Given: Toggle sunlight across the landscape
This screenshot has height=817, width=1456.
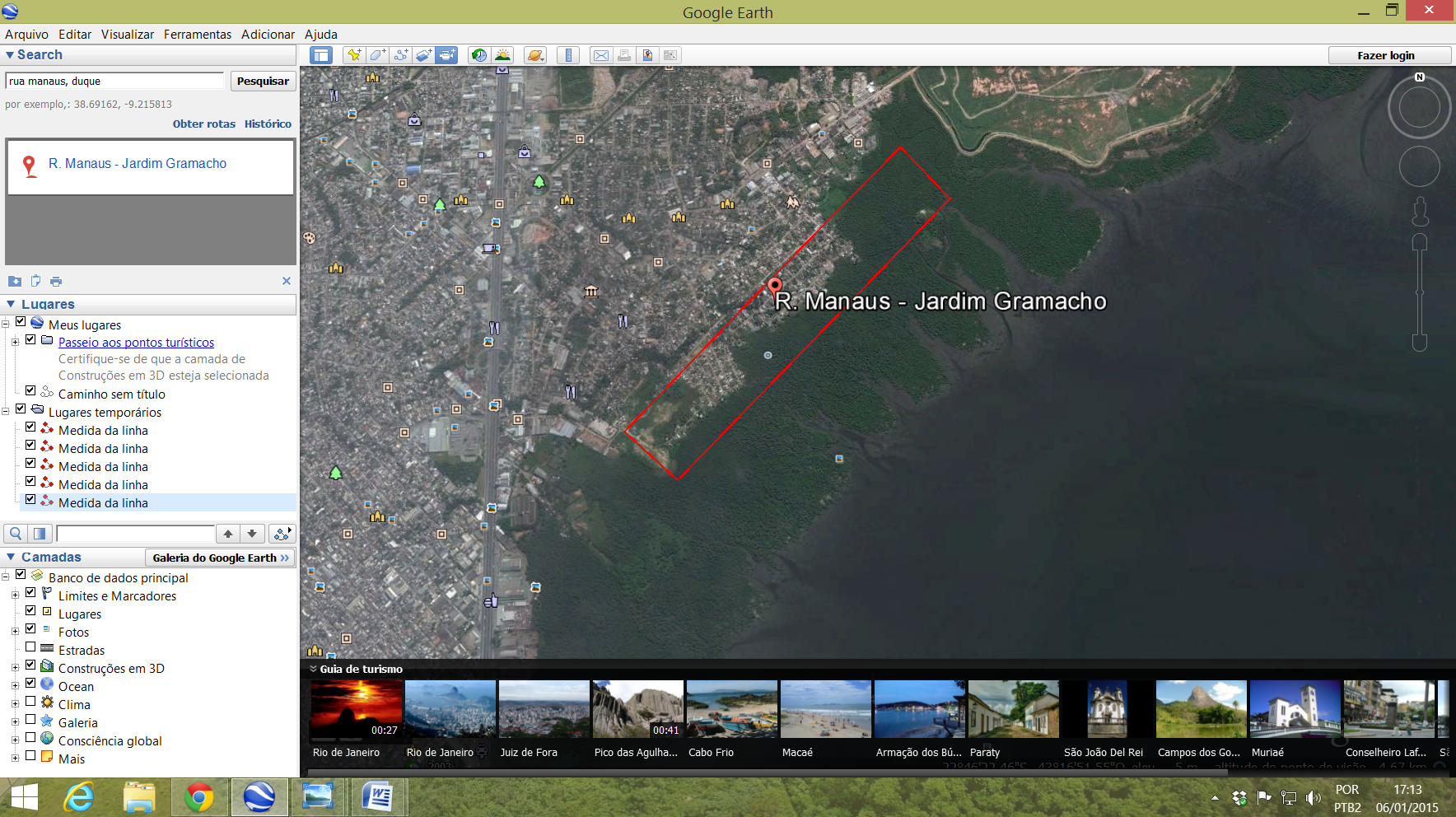Looking at the screenshot, I should 502,55.
